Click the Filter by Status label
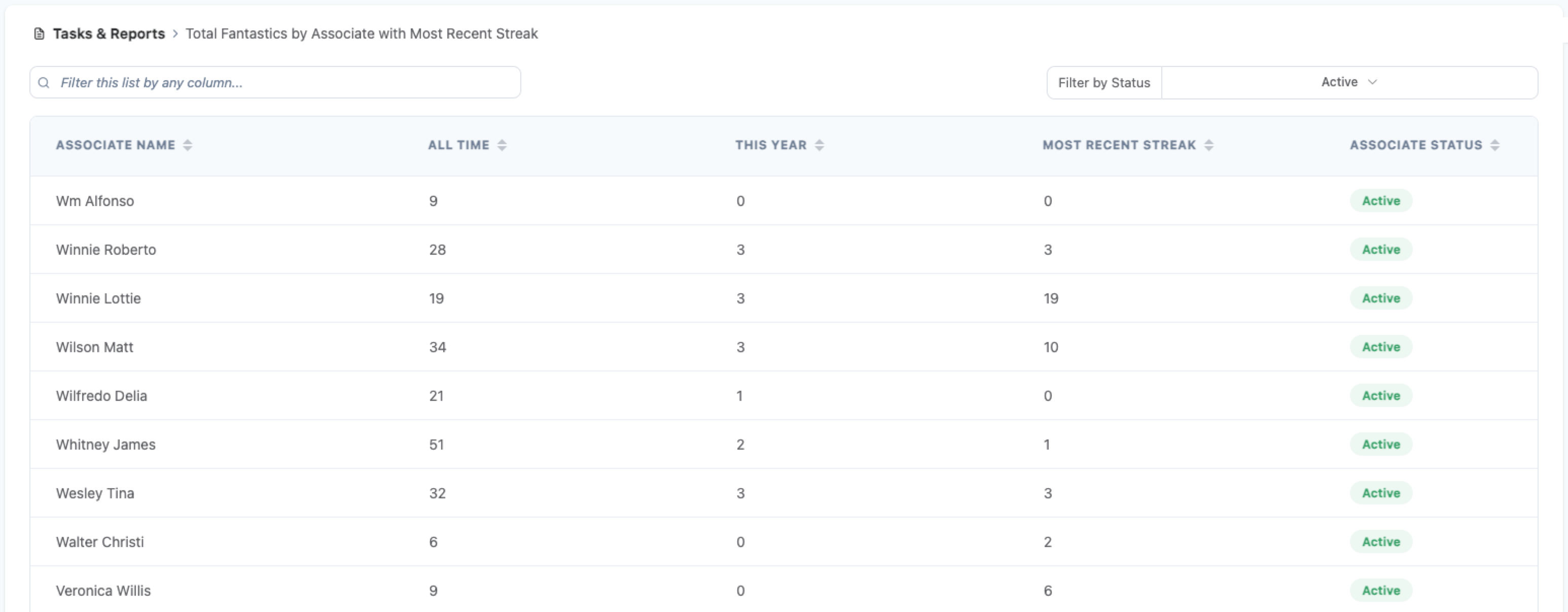The image size is (1568, 612). 1103,83
